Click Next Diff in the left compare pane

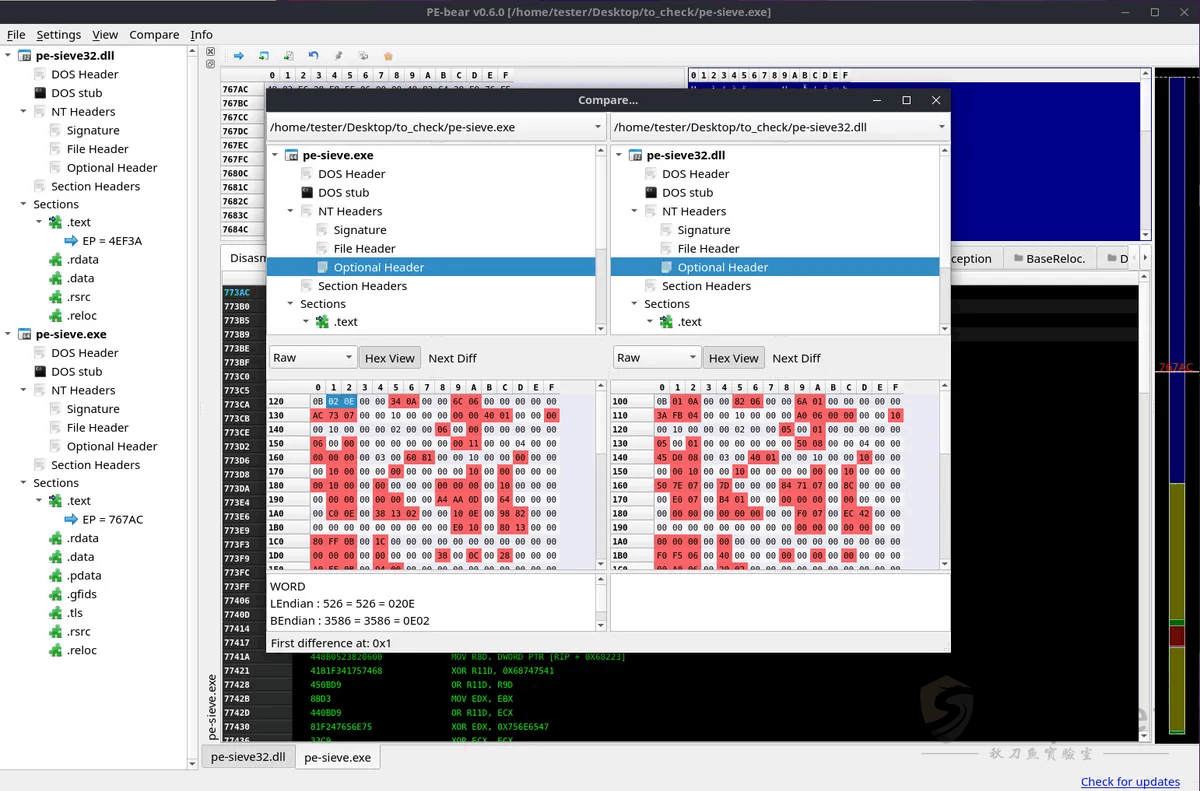pyautogui.click(x=452, y=358)
